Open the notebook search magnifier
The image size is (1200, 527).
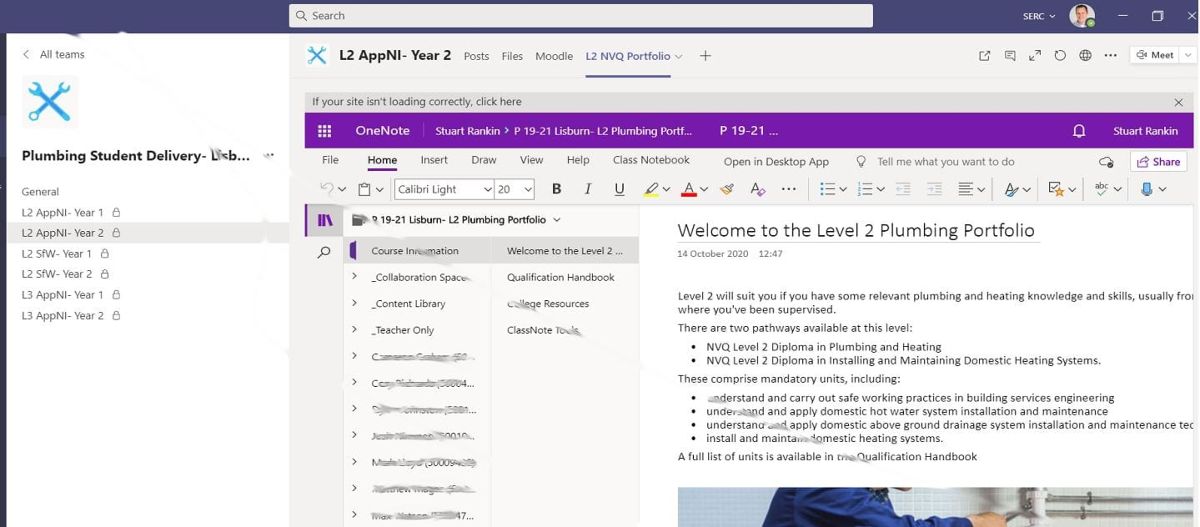(324, 253)
